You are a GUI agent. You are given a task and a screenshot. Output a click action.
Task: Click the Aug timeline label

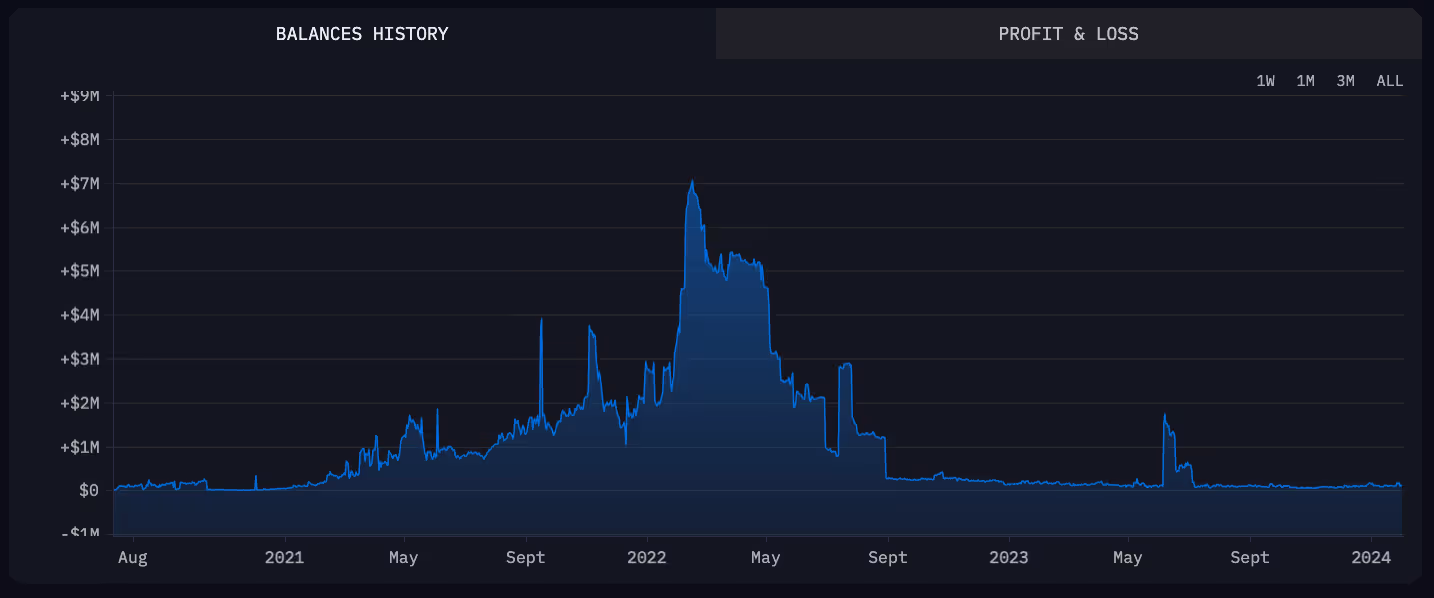132,557
